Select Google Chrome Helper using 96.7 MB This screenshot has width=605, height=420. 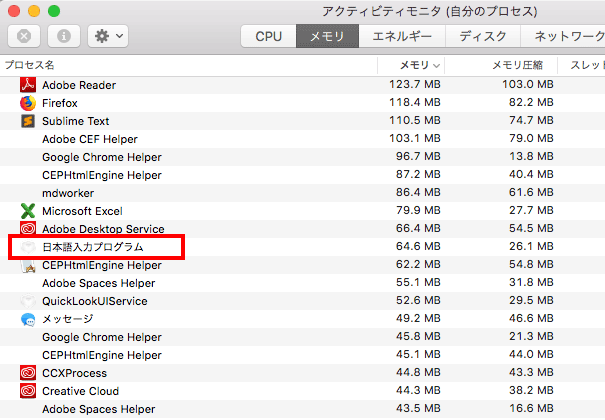(x=102, y=157)
